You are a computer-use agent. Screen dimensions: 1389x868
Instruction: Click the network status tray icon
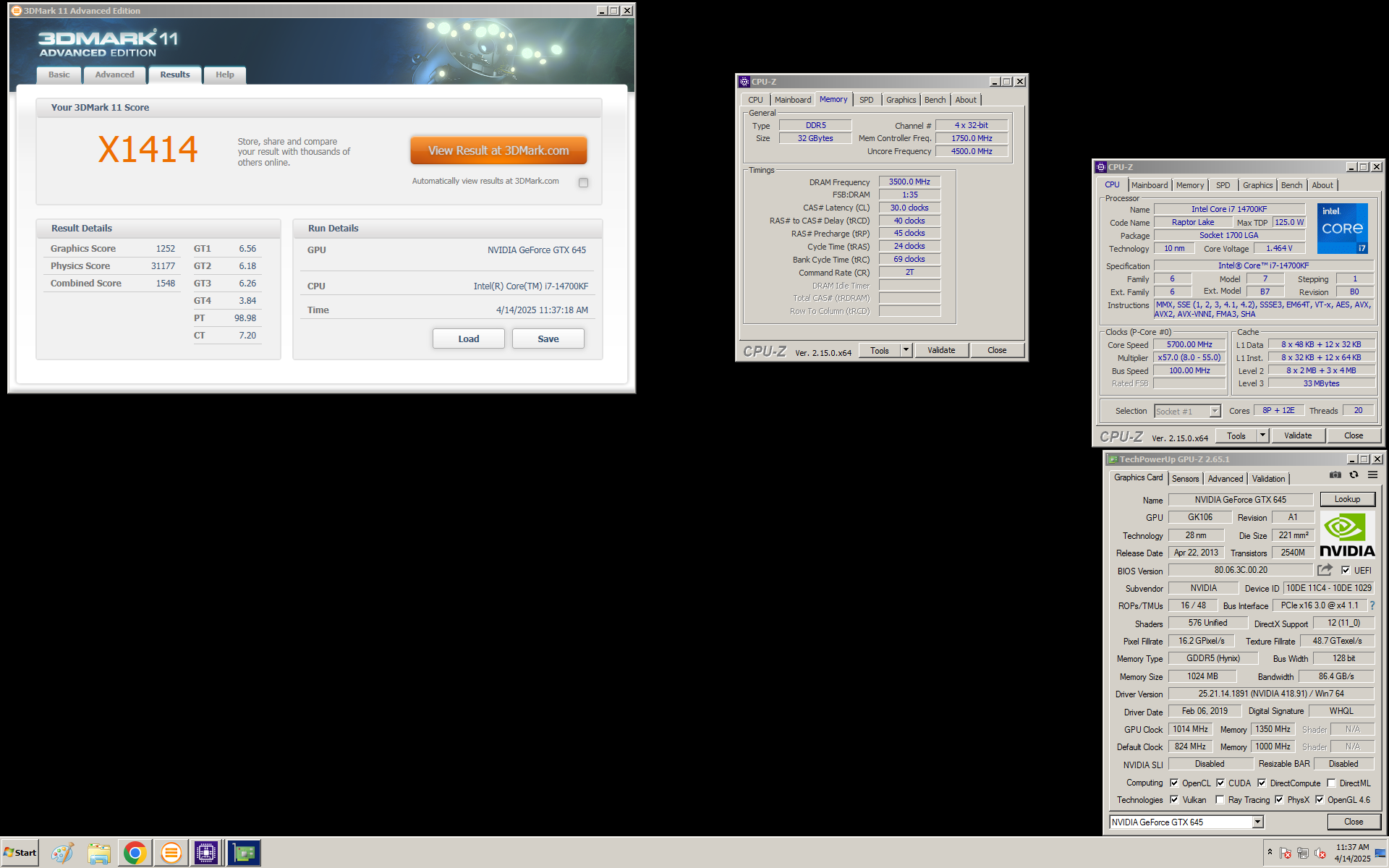1303,854
